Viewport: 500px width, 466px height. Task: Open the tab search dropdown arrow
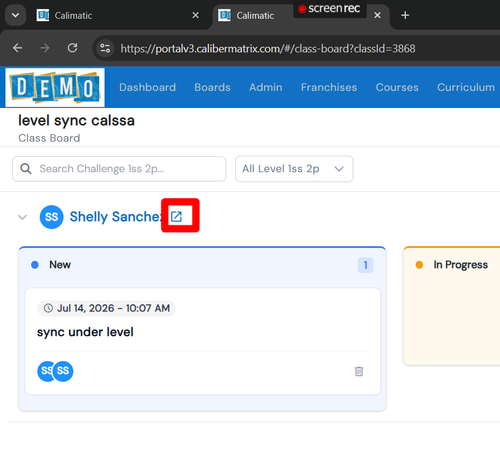coord(15,15)
